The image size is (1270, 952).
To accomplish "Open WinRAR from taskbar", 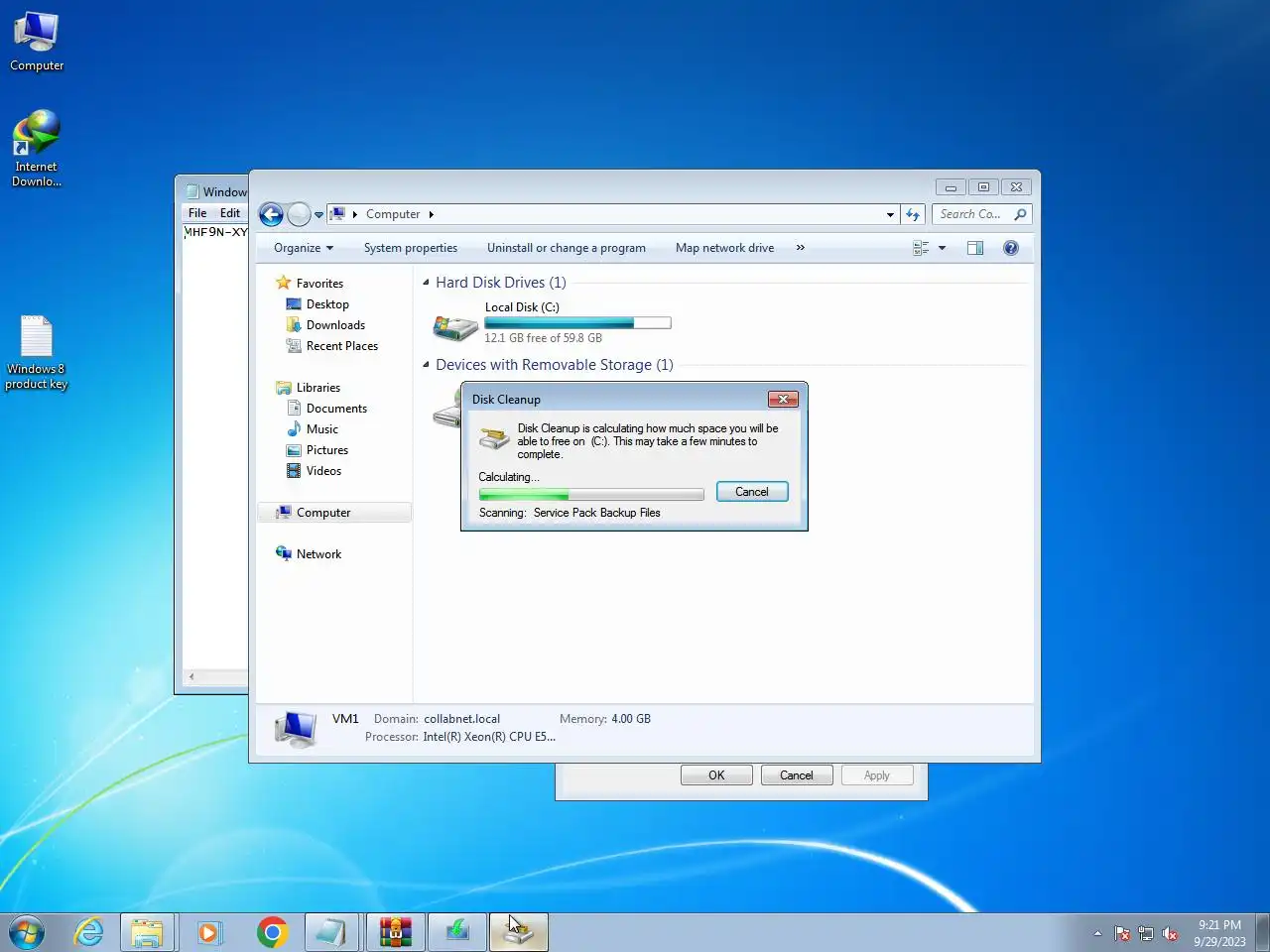I will tap(395, 933).
